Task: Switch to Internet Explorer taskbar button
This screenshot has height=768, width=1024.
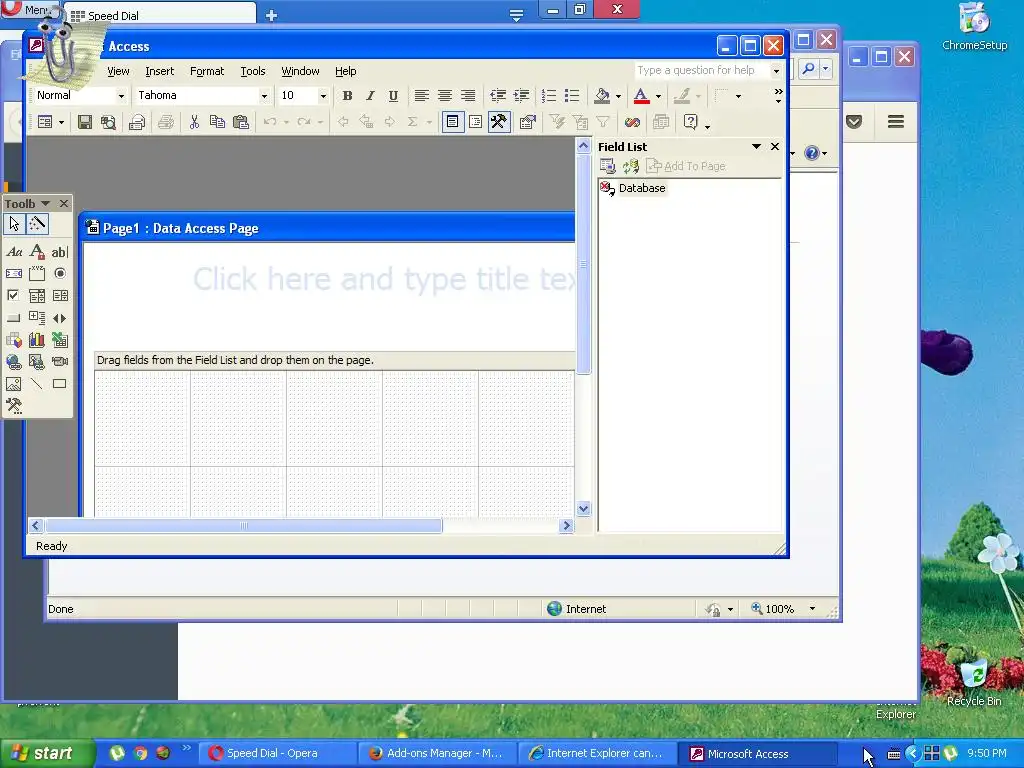Action: point(598,753)
